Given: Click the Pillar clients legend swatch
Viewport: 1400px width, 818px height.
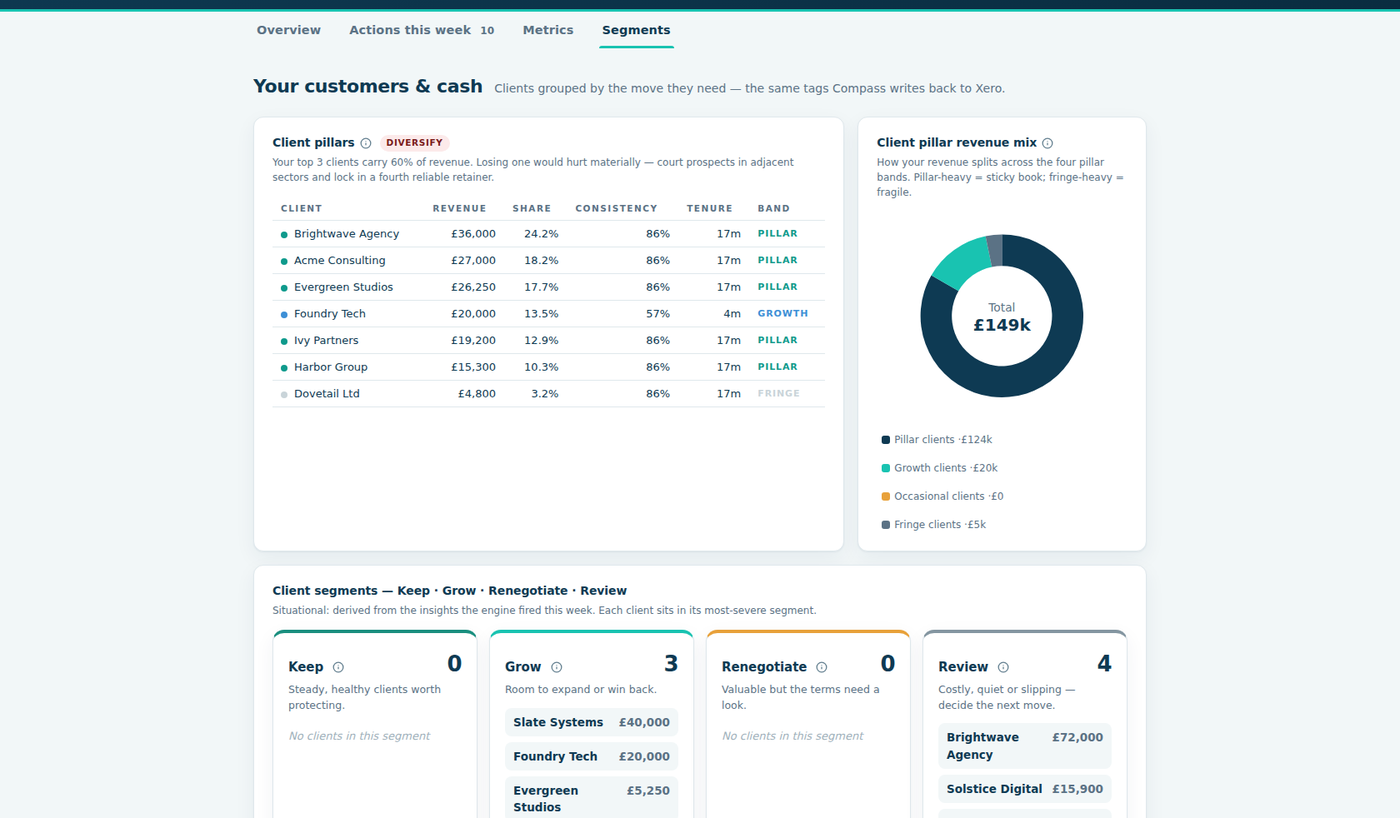Looking at the screenshot, I should 885,440.
